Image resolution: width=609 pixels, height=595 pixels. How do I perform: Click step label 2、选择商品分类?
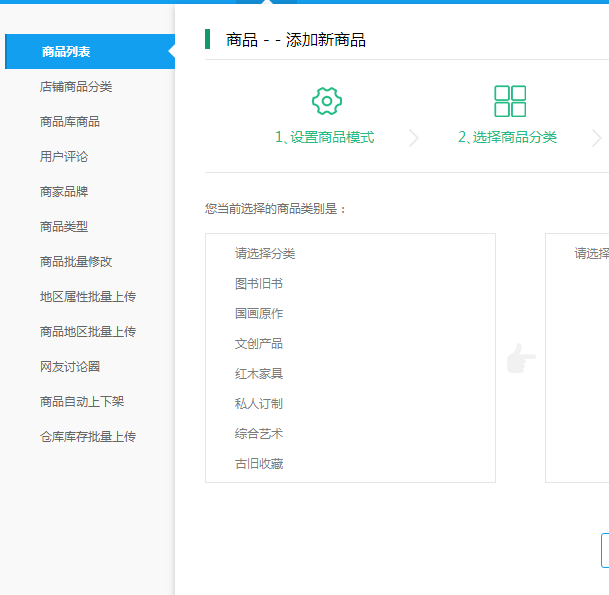(508, 138)
